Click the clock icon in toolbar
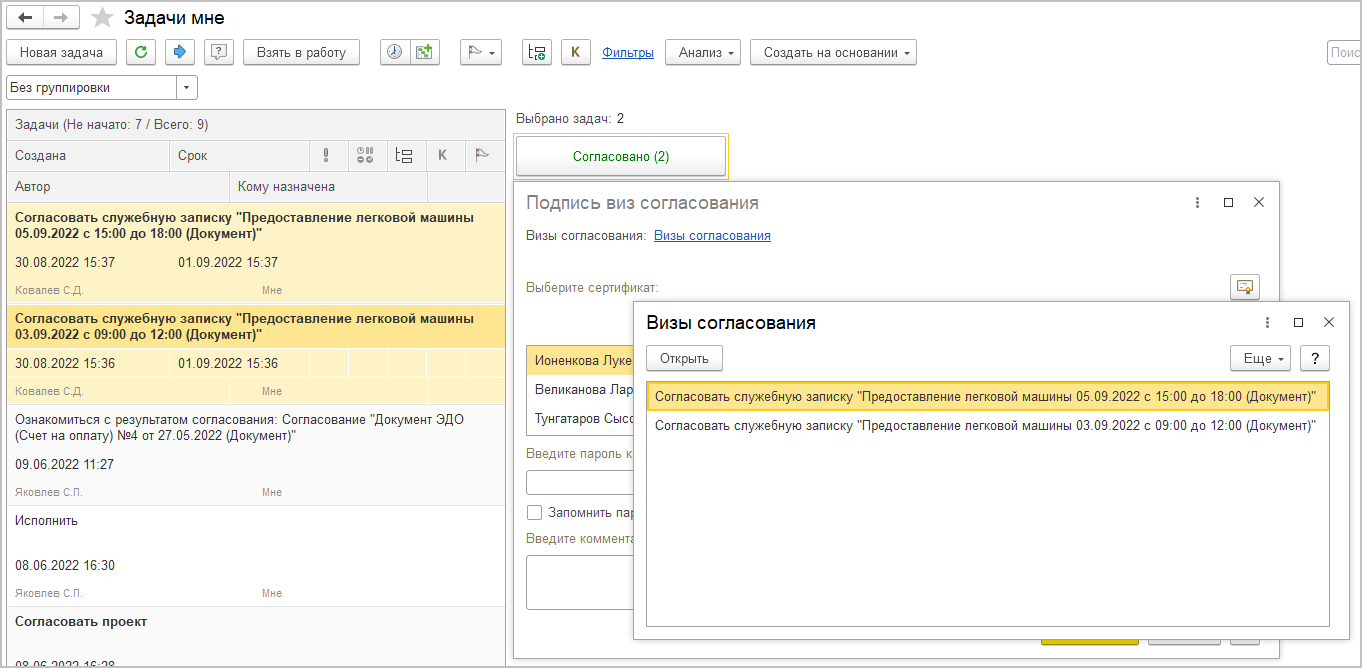1362x668 pixels. pos(395,53)
